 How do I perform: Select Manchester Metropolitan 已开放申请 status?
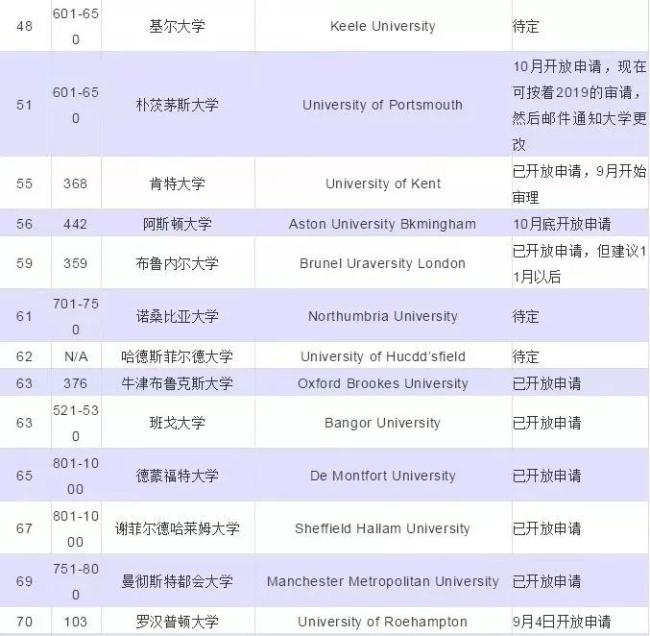point(547,581)
